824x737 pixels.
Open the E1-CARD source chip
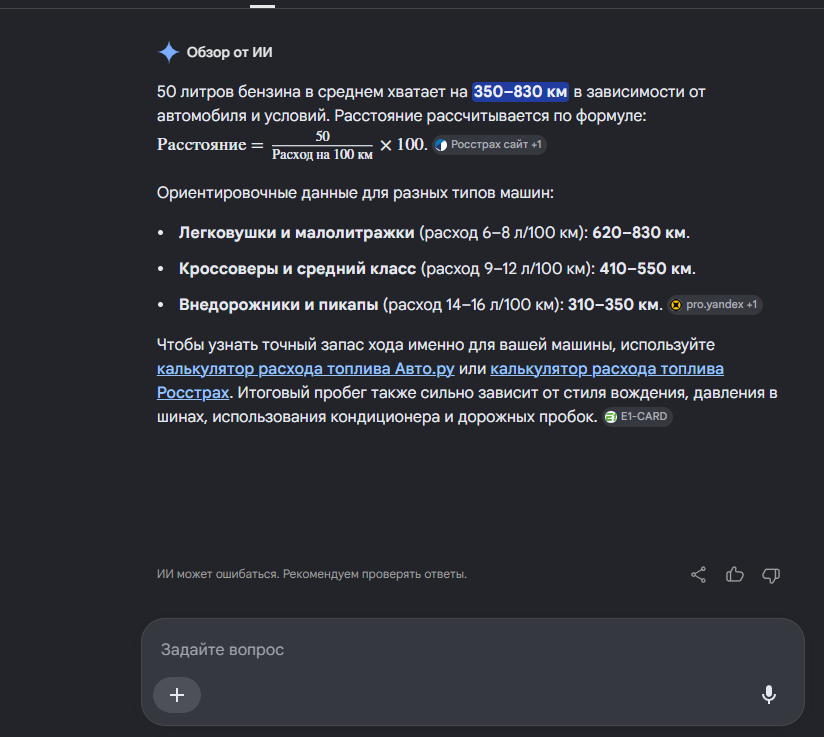click(x=637, y=417)
